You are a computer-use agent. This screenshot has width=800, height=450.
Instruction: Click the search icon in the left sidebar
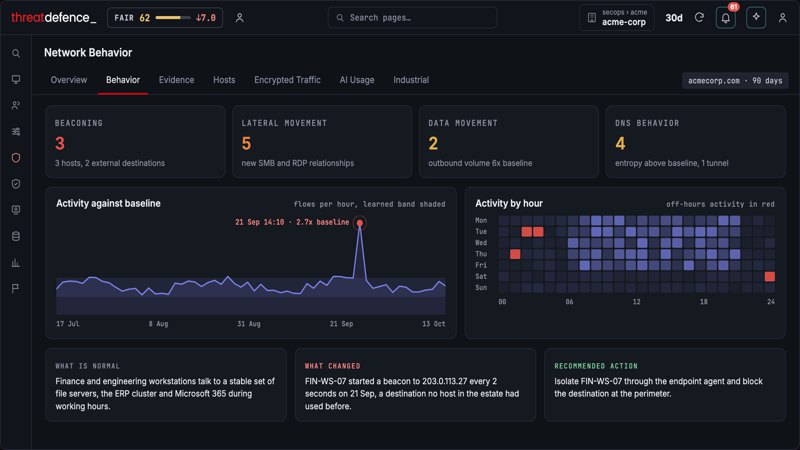[x=16, y=53]
